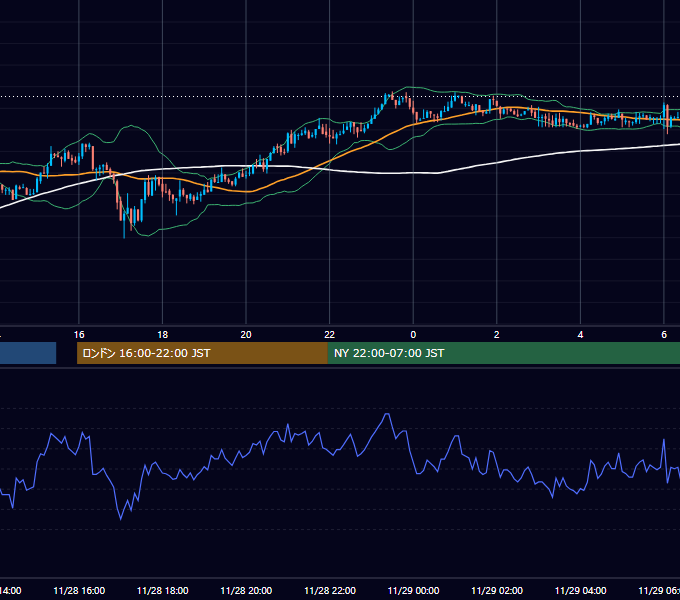Click the 11/28 16:00 label on lower axis
Image resolution: width=680 pixels, height=600 pixels.
[79, 591]
